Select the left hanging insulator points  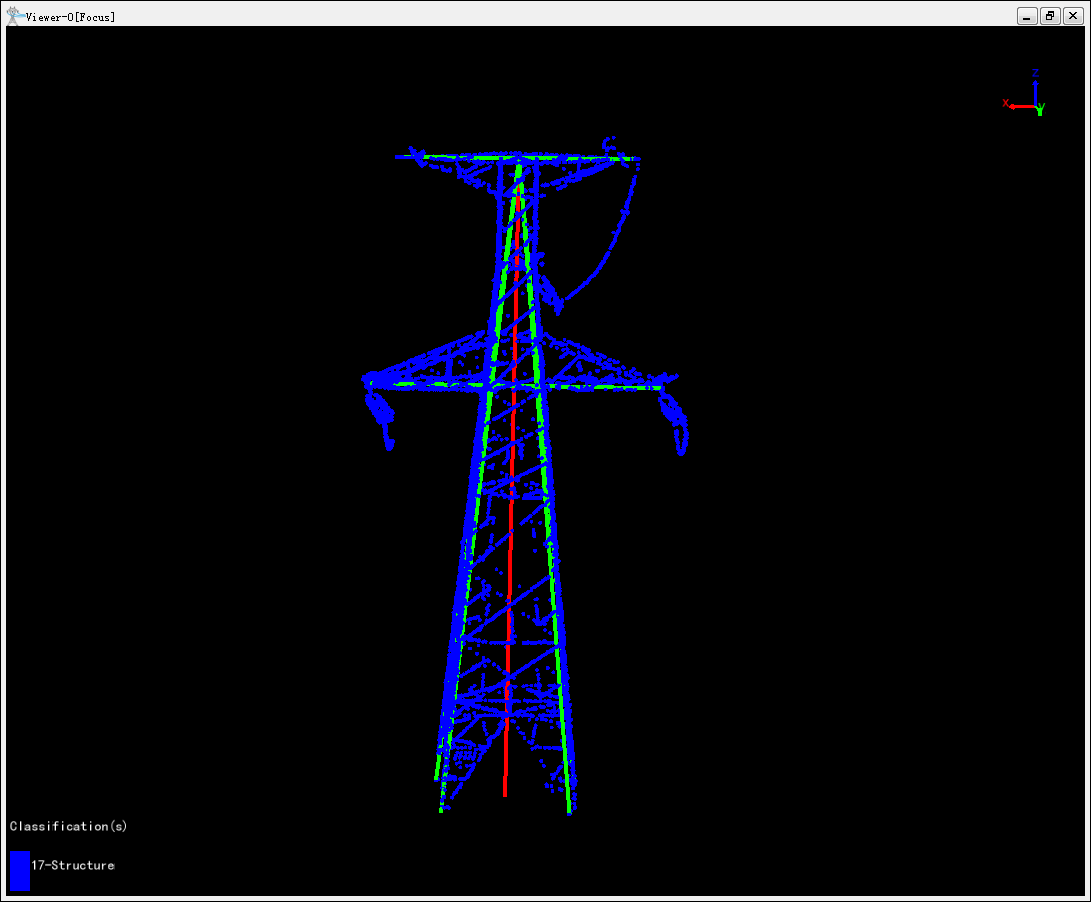point(381,413)
